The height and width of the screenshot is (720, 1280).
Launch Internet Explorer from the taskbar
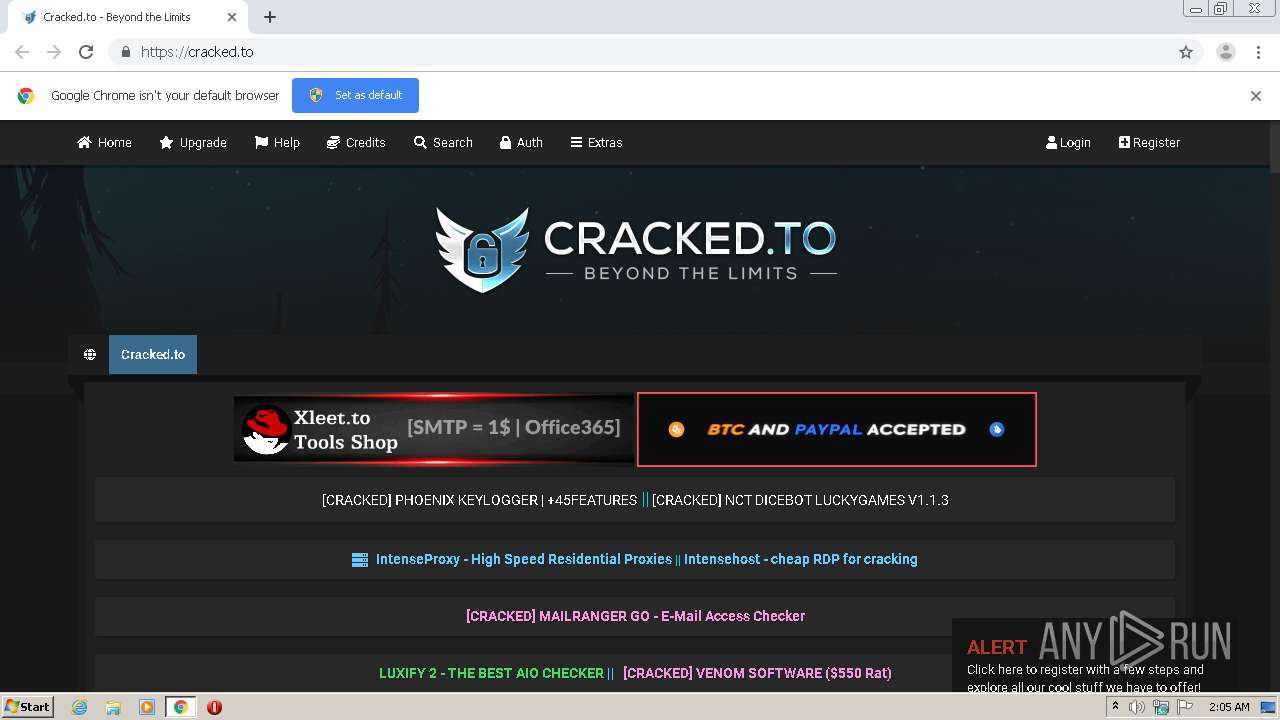79,707
